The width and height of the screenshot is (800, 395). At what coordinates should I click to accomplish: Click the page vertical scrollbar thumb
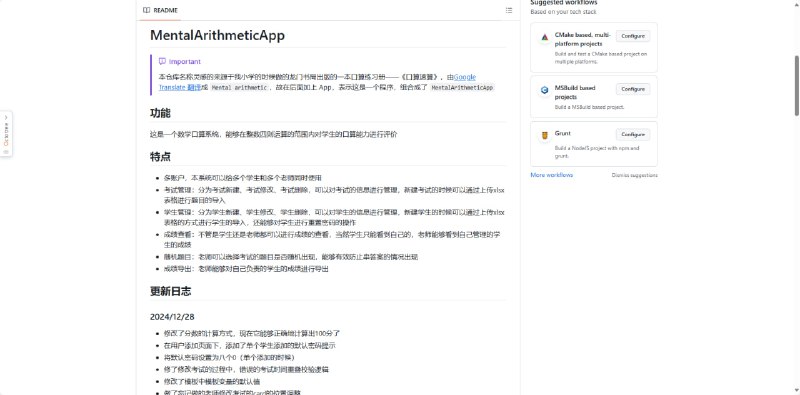(x=796, y=85)
